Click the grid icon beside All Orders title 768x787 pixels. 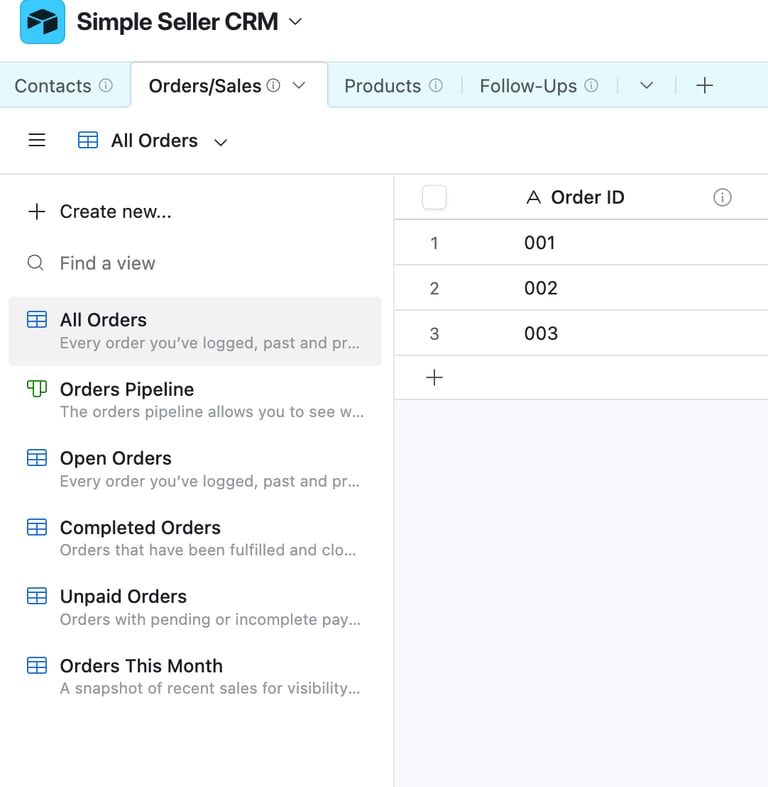(88, 140)
